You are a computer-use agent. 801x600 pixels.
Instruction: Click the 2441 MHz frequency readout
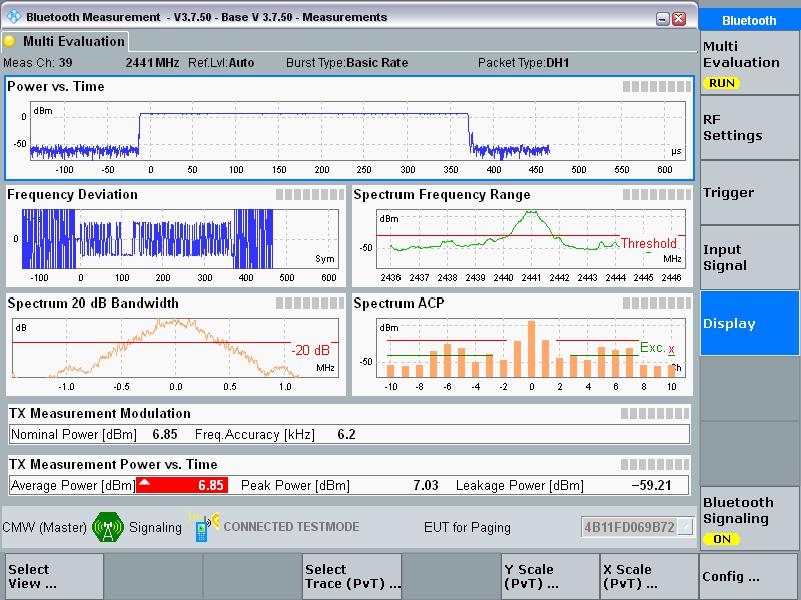pyautogui.click(x=152, y=63)
